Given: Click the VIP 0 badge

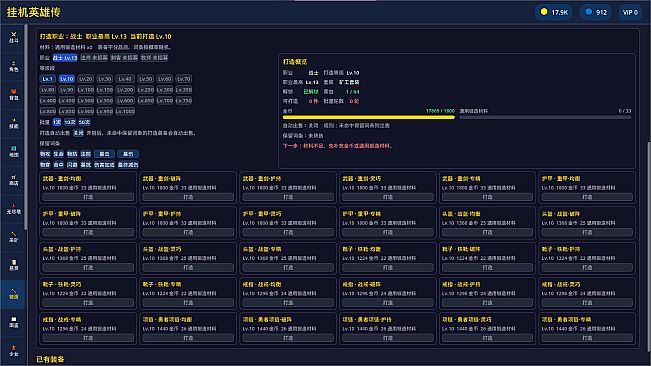Looking at the screenshot, I should 630,12.
